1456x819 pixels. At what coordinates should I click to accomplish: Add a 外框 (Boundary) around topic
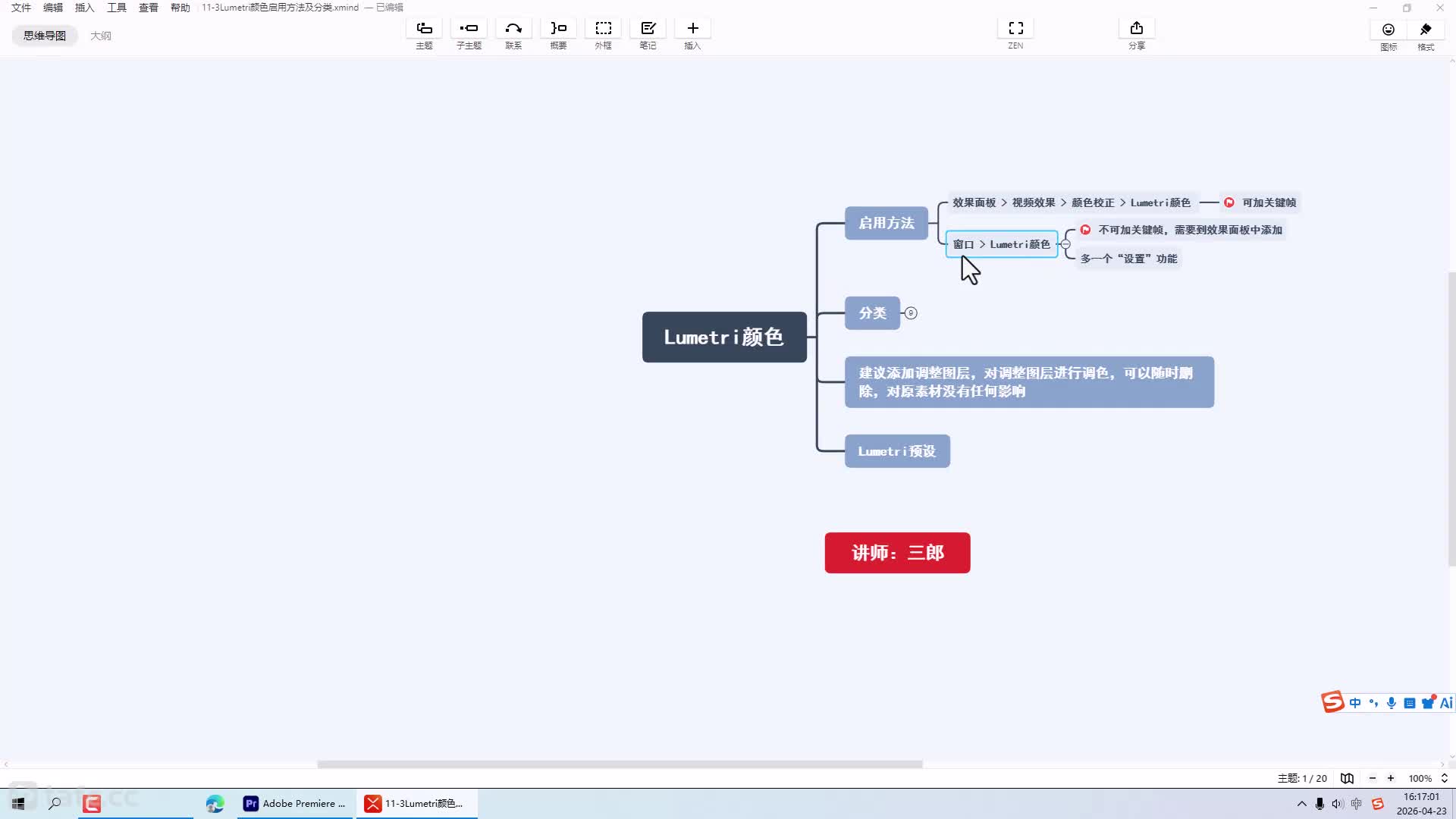603,29
